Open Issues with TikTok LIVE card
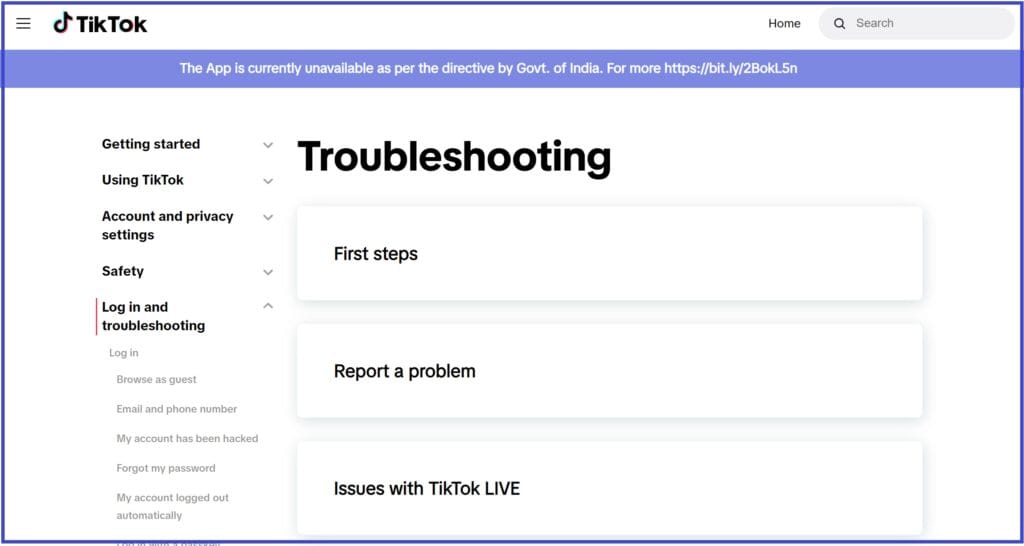Viewport: 1024px width, 546px height. [609, 489]
